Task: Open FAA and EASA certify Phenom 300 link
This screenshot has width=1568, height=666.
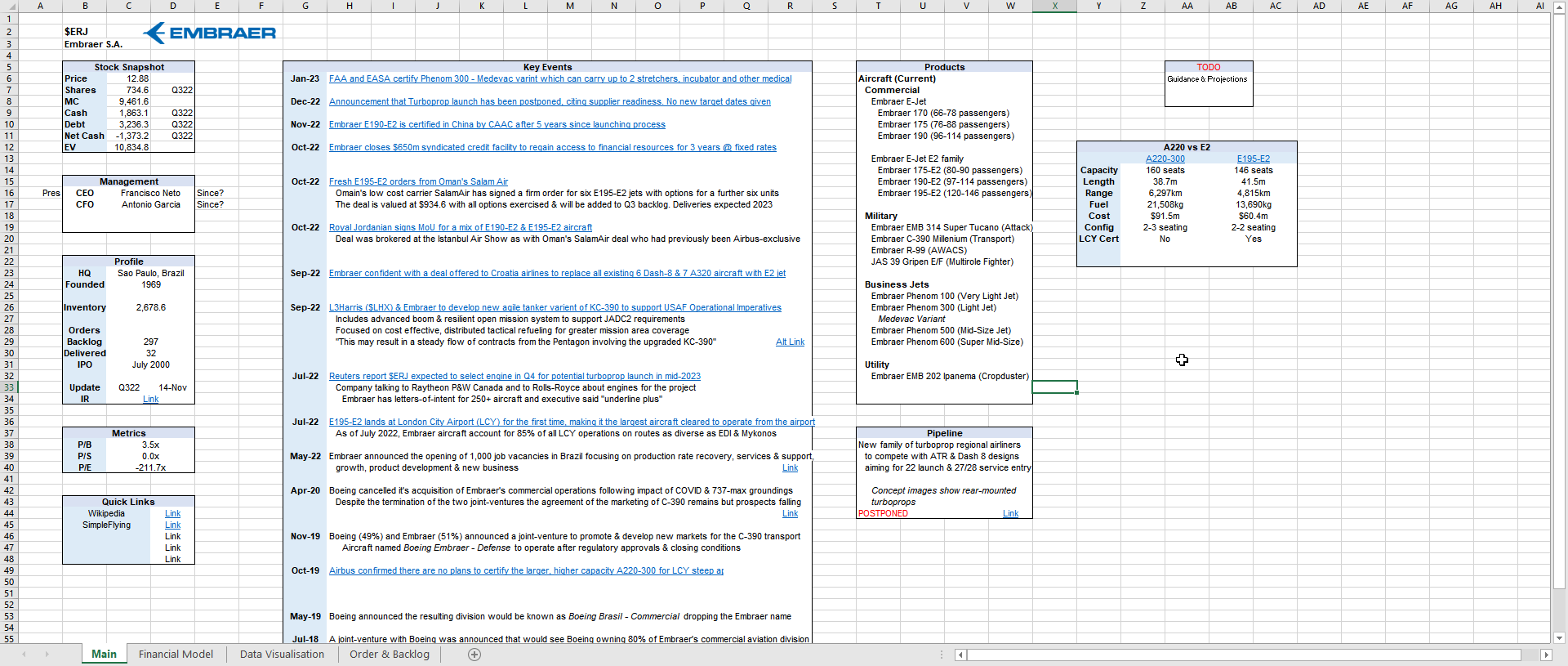Action: coord(560,79)
